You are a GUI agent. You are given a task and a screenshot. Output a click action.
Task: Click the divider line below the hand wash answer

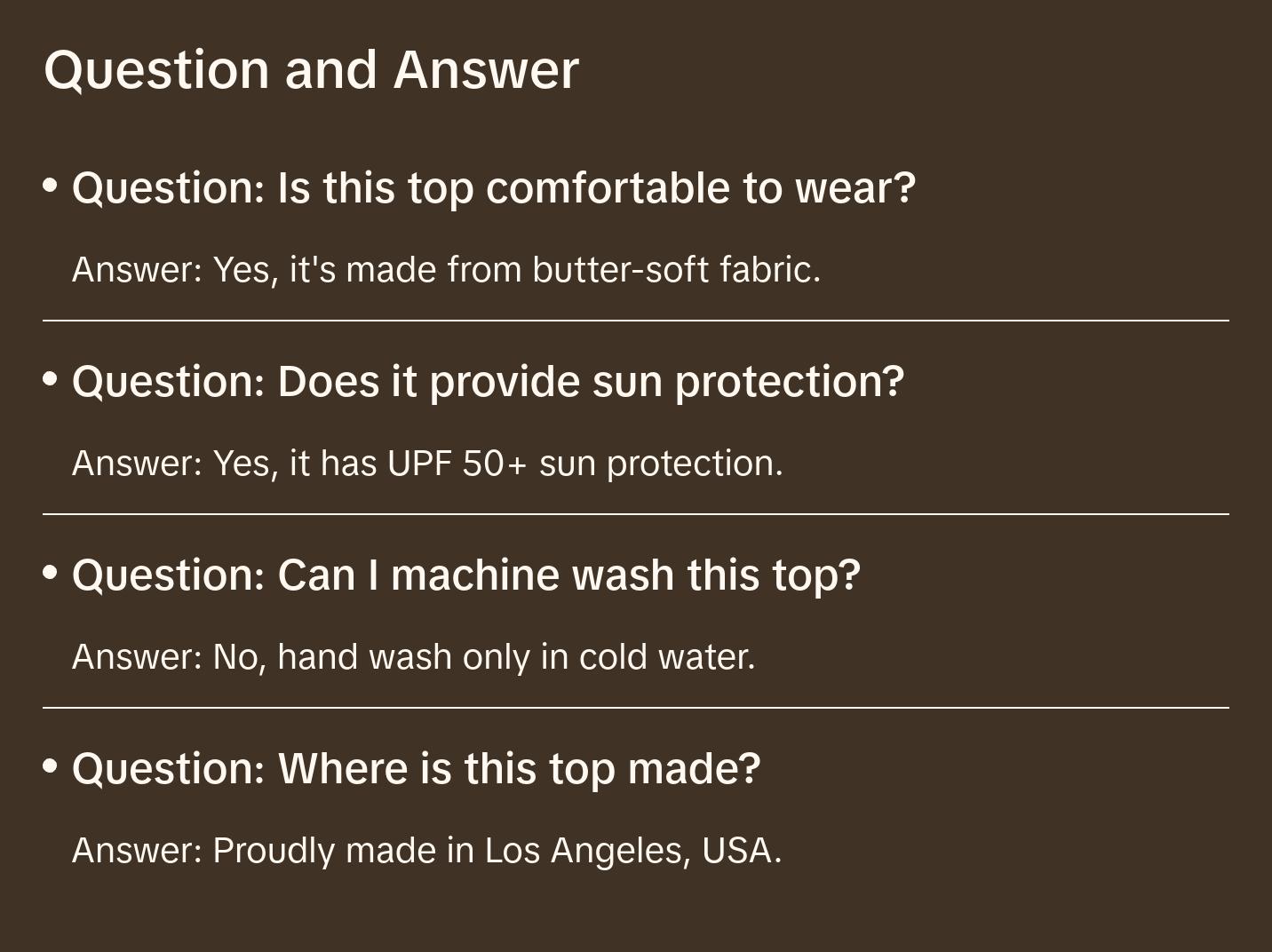coord(636,708)
